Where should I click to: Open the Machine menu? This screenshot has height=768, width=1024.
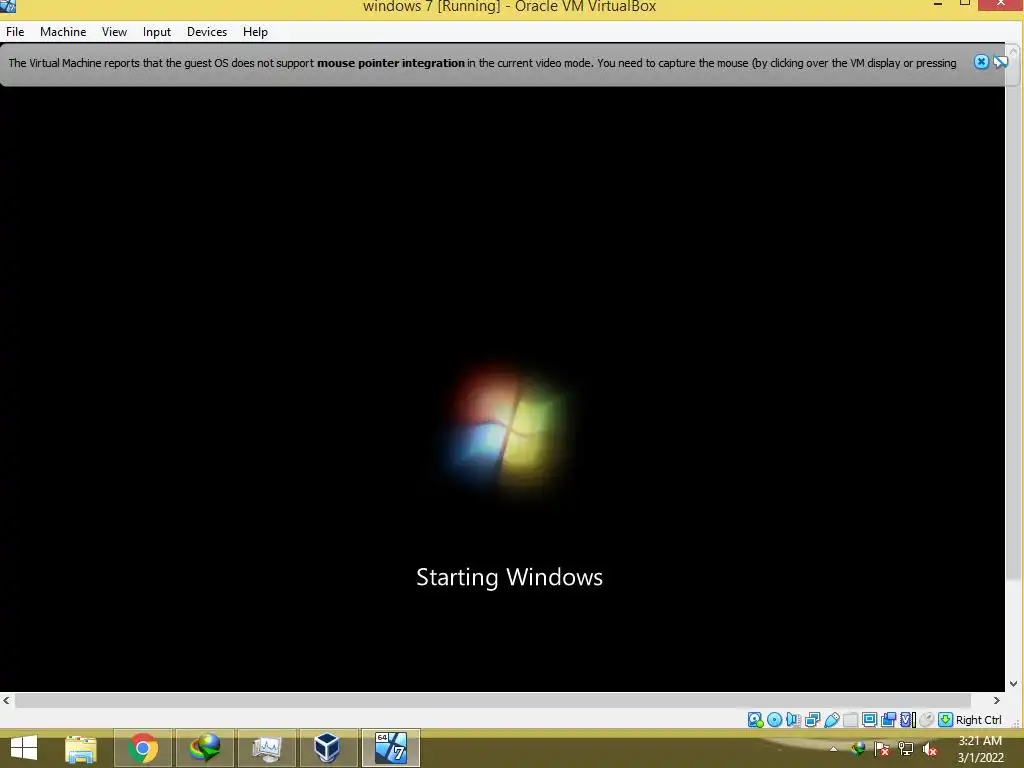pos(63,32)
